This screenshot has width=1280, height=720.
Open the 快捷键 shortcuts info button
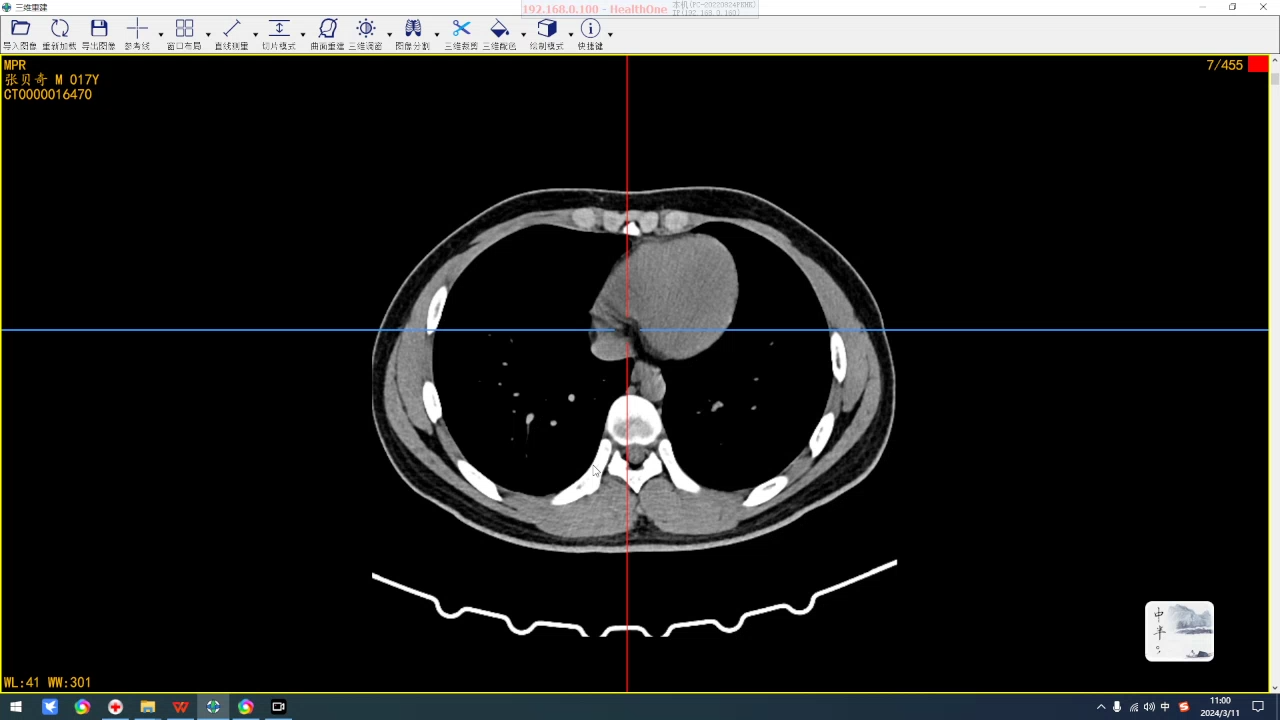click(590, 30)
